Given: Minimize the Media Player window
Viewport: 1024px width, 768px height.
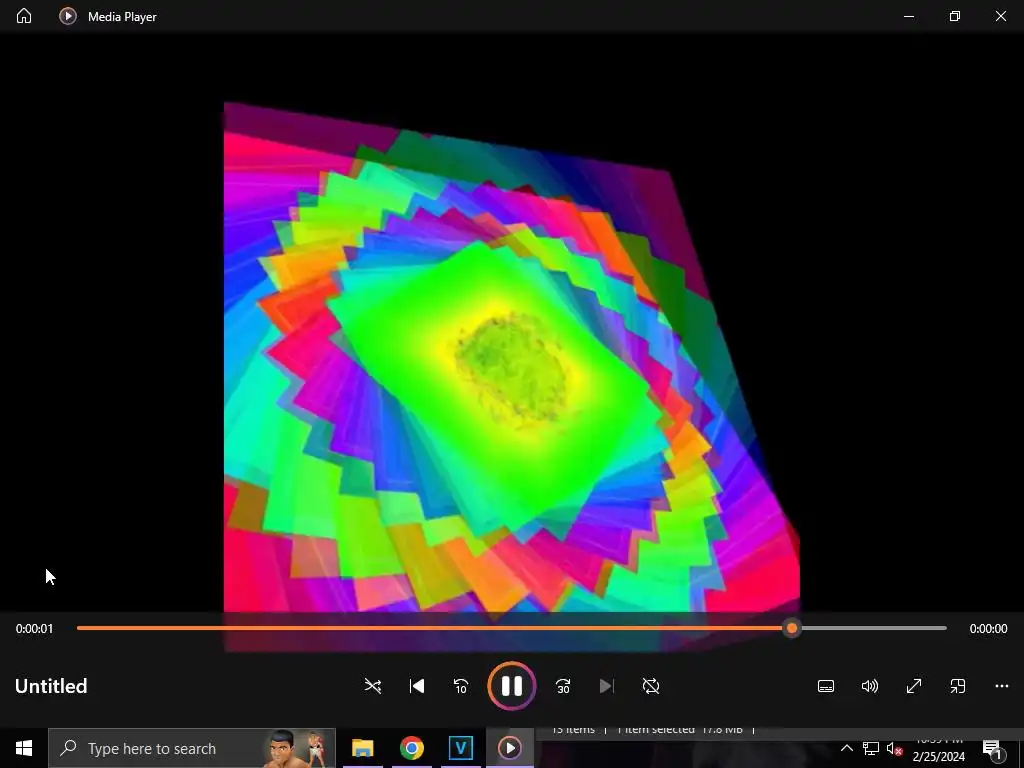Looking at the screenshot, I should 908,16.
